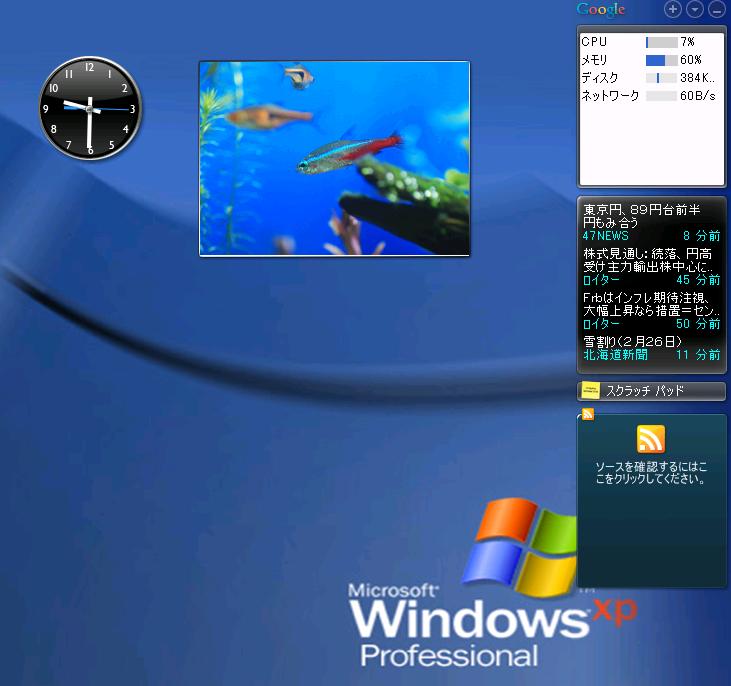Screen dimensions: 731x686
Task: Click the analog clock gadget
Action: tap(90, 108)
